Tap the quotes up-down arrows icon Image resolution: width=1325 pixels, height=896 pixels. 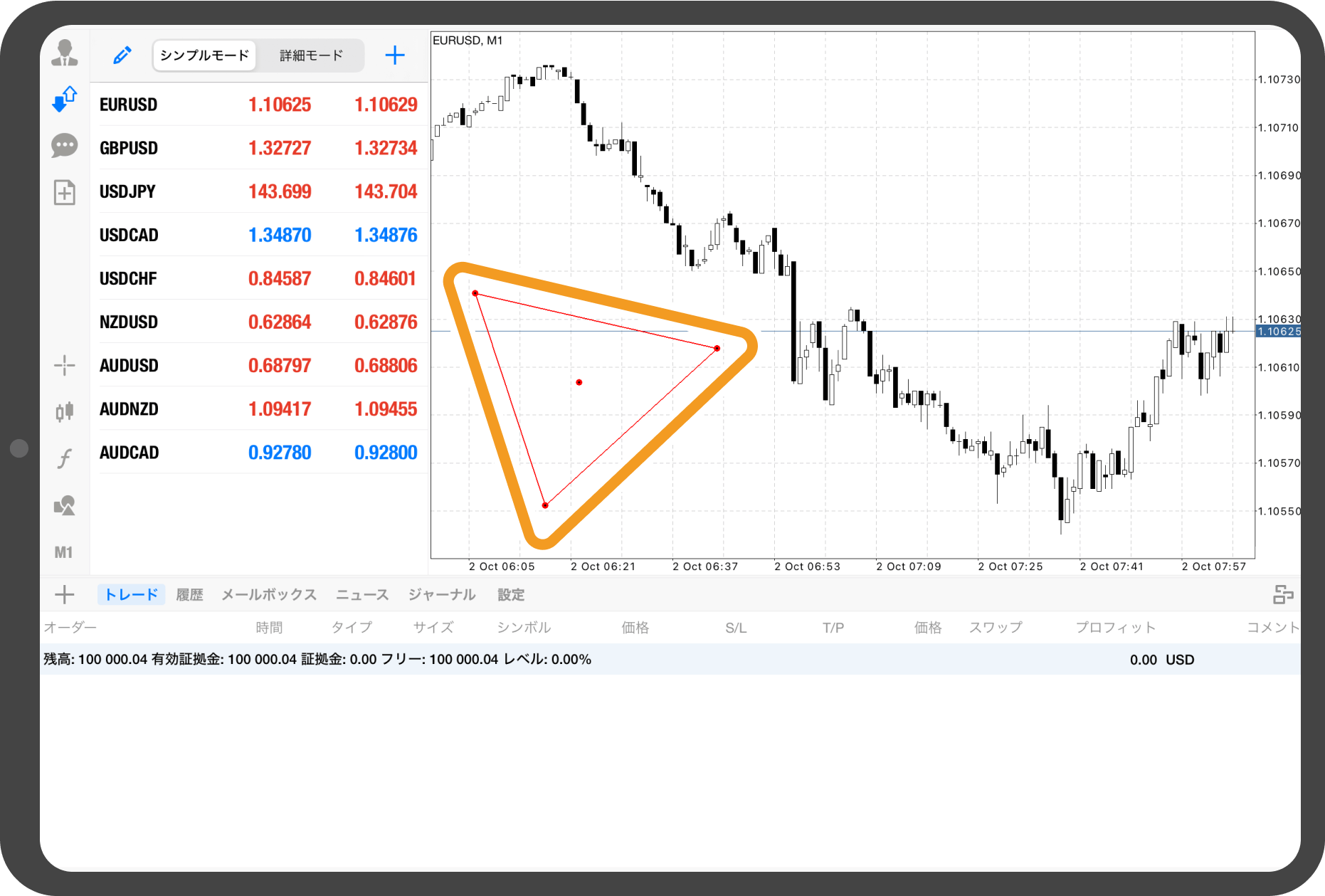pyautogui.click(x=65, y=99)
